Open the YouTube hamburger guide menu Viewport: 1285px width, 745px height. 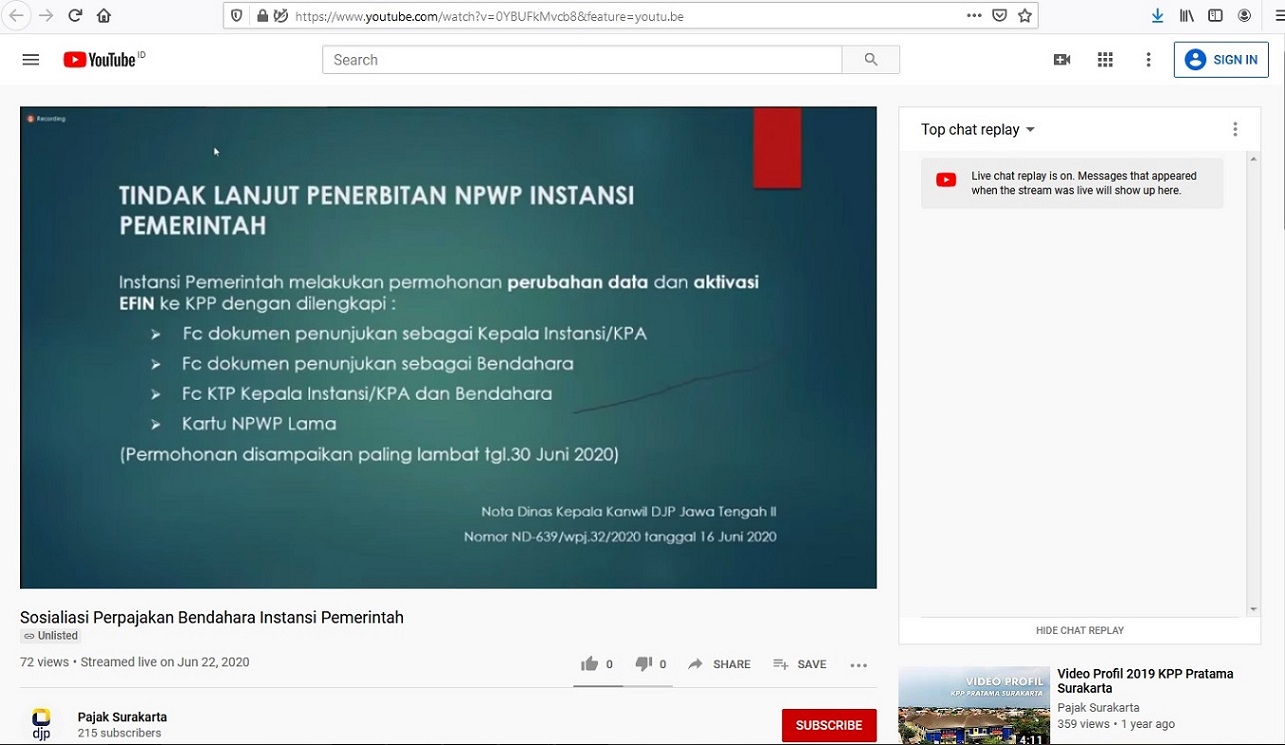(30, 60)
